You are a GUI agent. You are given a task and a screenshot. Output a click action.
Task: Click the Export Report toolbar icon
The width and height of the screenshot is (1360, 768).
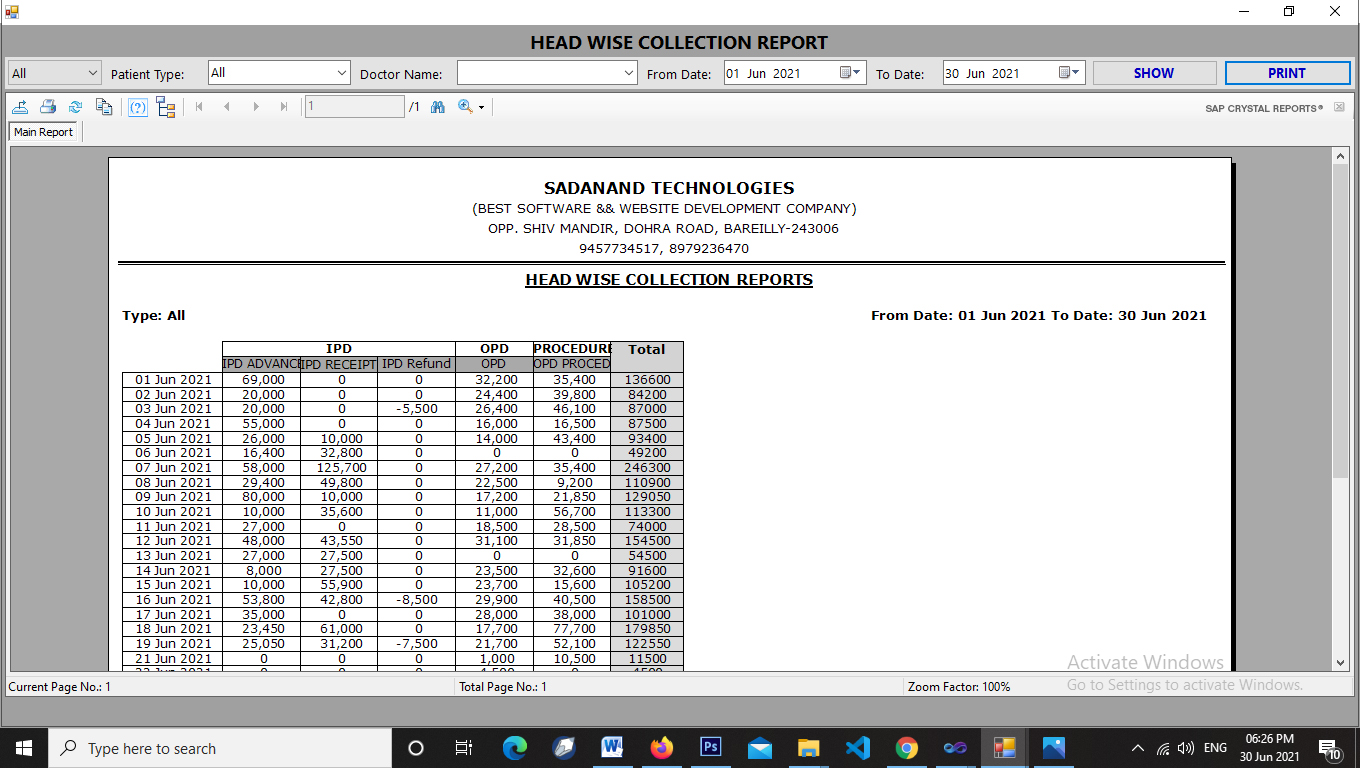pos(20,107)
